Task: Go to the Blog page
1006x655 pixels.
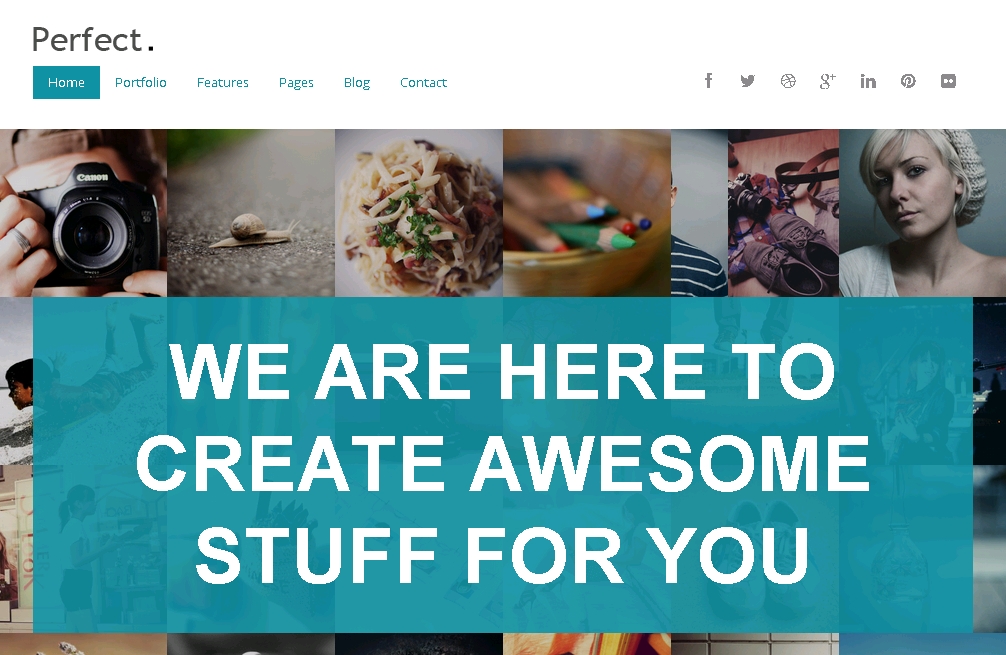Action: (x=357, y=83)
